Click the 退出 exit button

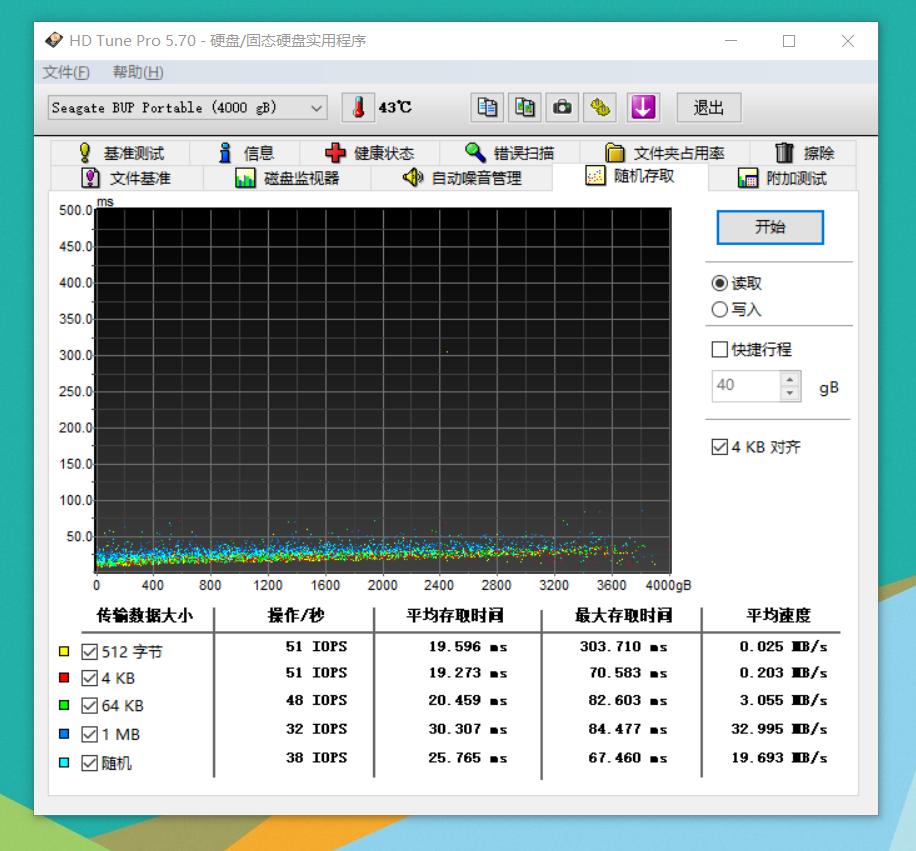pyautogui.click(x=709, y=107)
